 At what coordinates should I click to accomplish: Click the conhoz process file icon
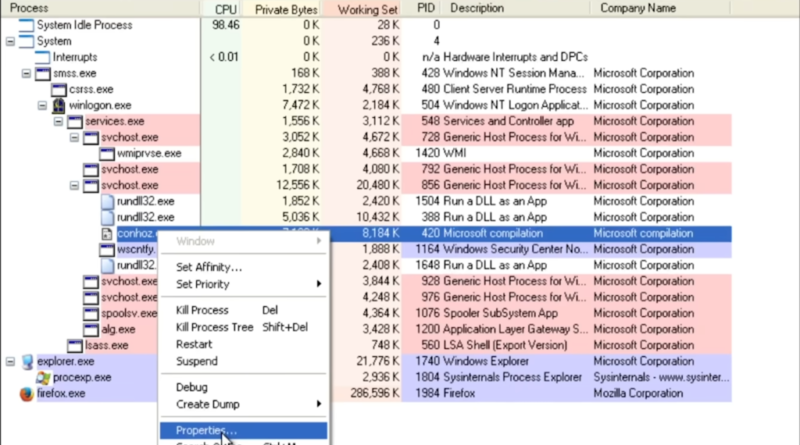click(107, 234)
